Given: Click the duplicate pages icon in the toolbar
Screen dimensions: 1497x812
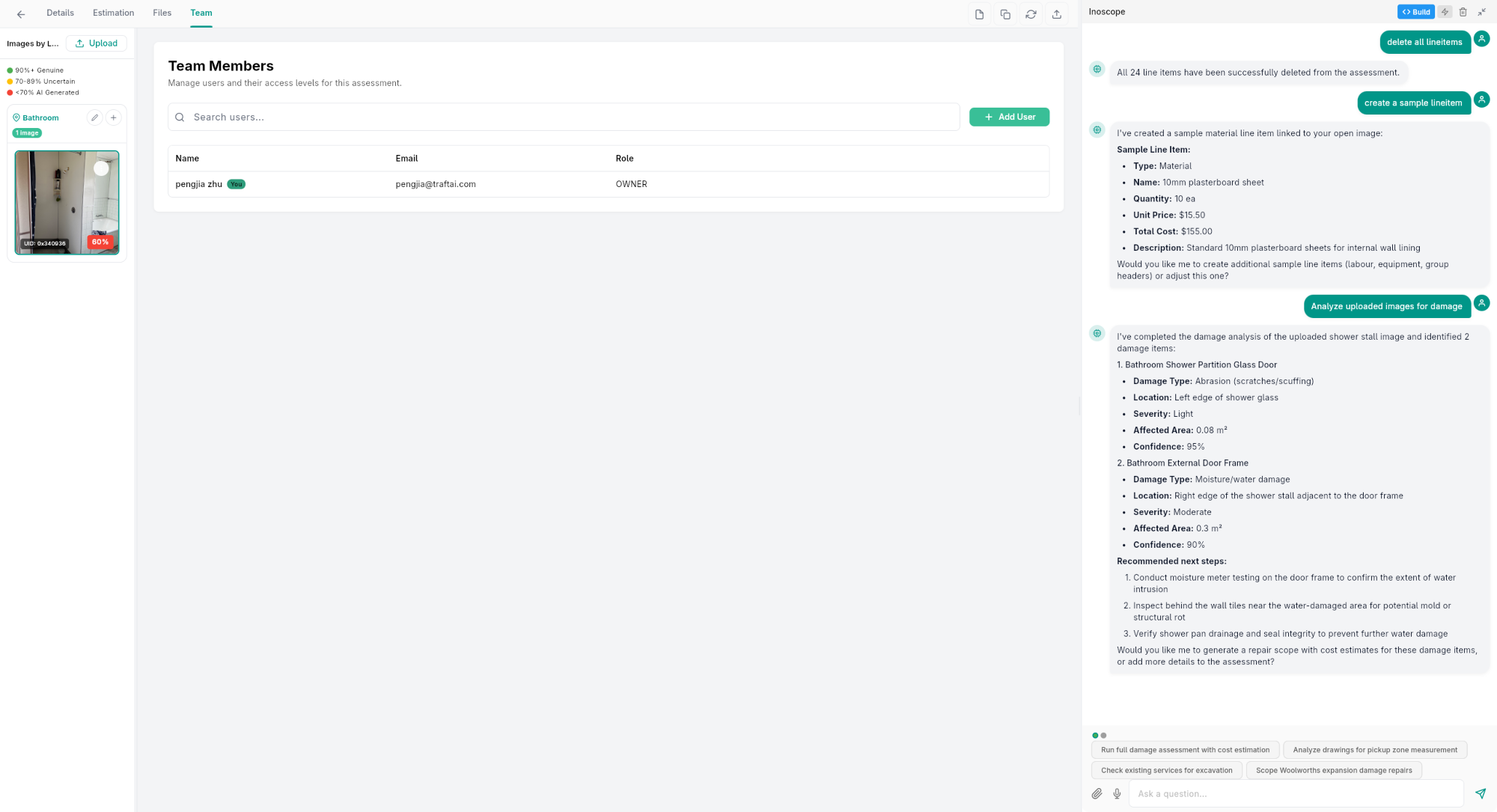Looking at the screenshot, I should pos(1005,13).
